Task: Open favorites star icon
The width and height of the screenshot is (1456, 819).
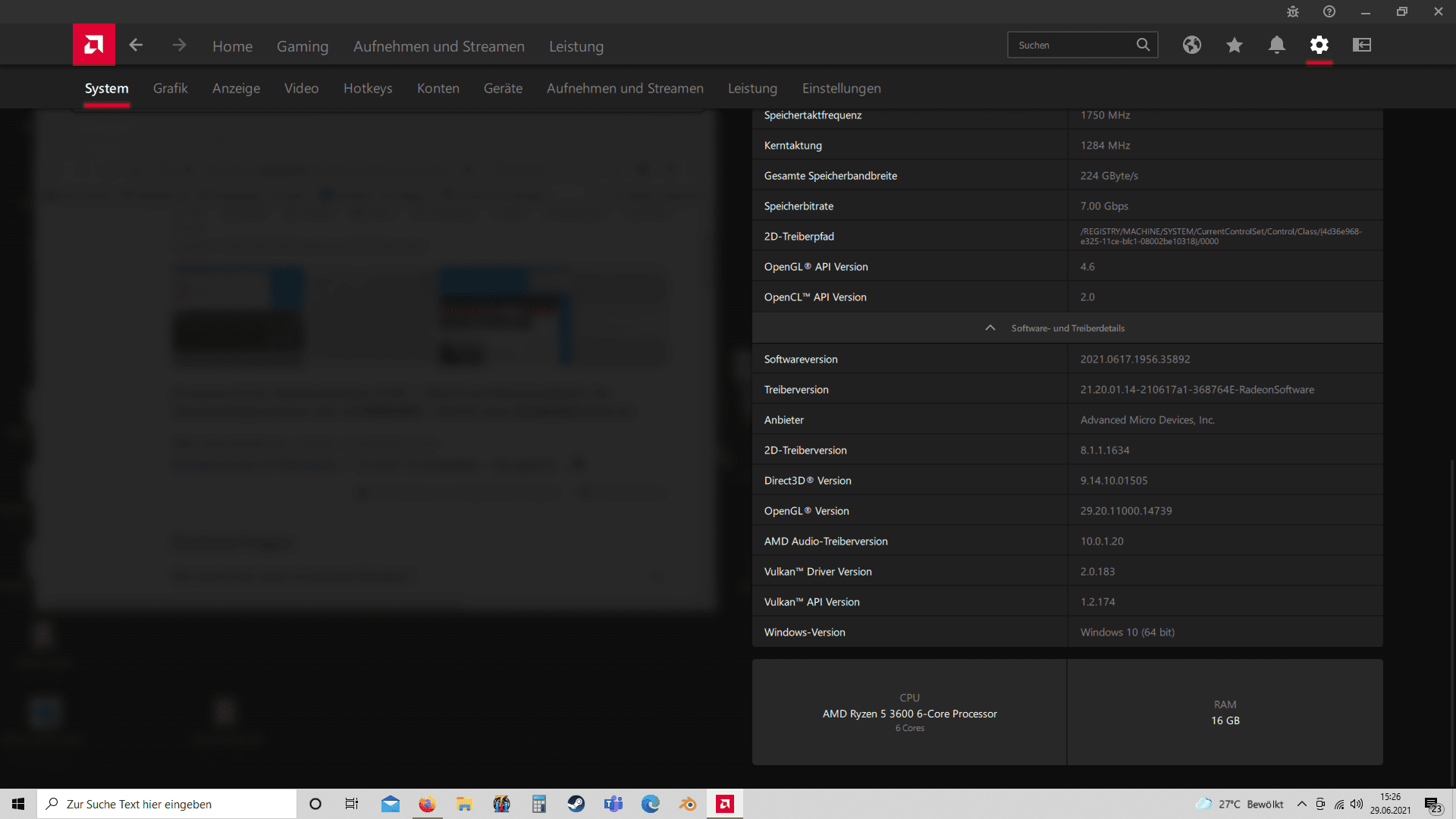Action: 1235,45
